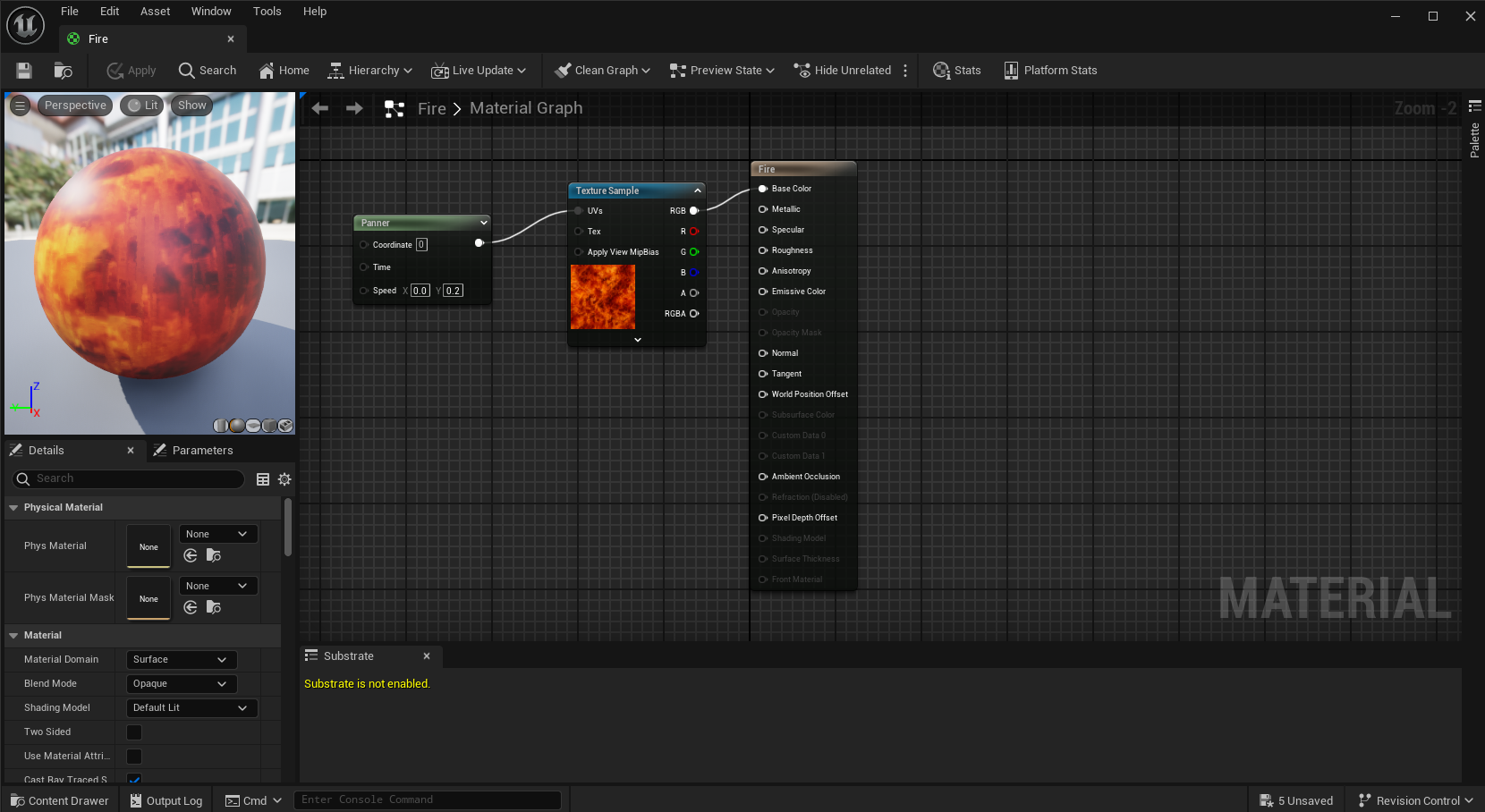Collapse the Panner node
Viewport: 1485px width, 812px height.
click(x=484, y=223)
